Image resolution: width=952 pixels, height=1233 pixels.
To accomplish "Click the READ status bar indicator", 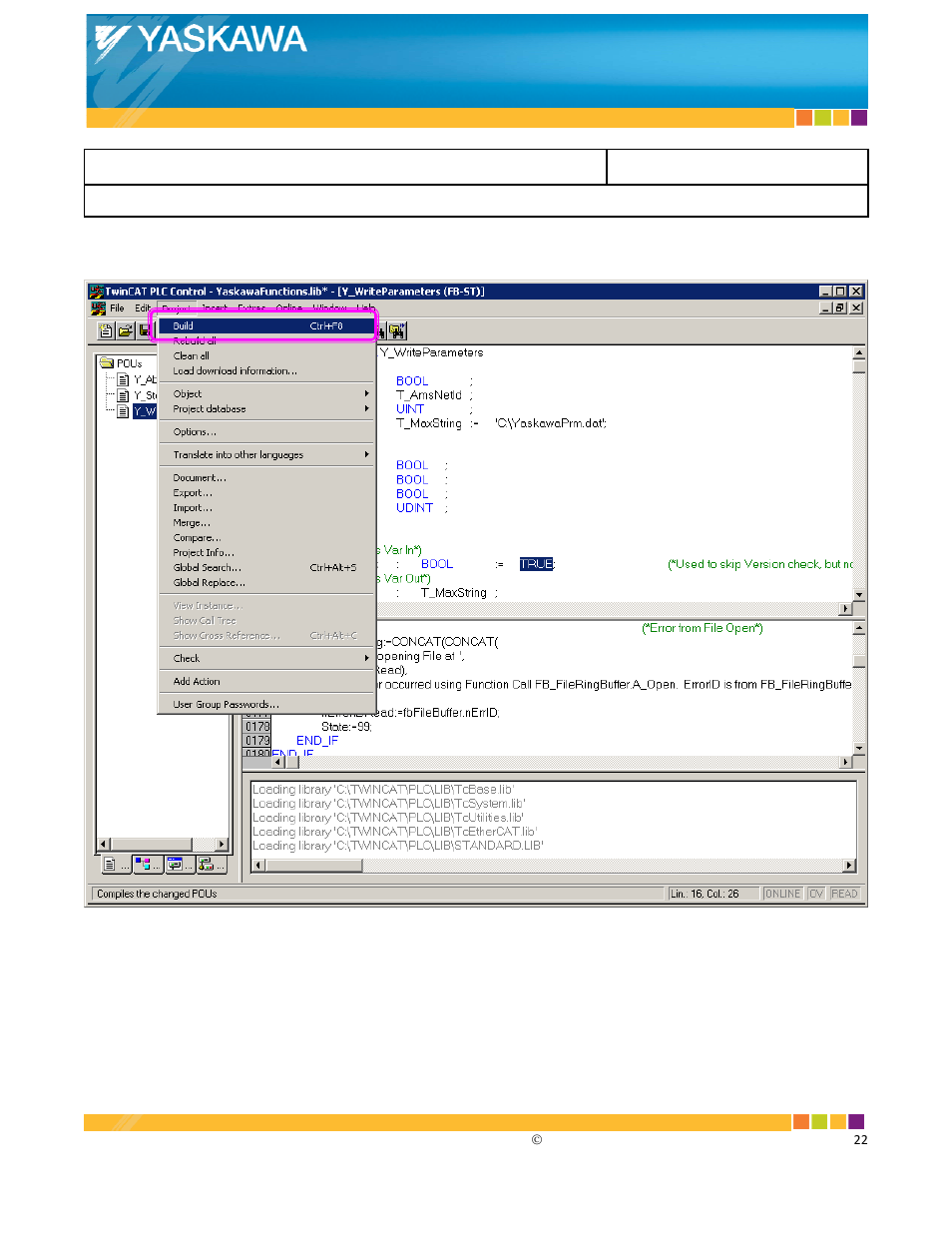I will (844, 894).
